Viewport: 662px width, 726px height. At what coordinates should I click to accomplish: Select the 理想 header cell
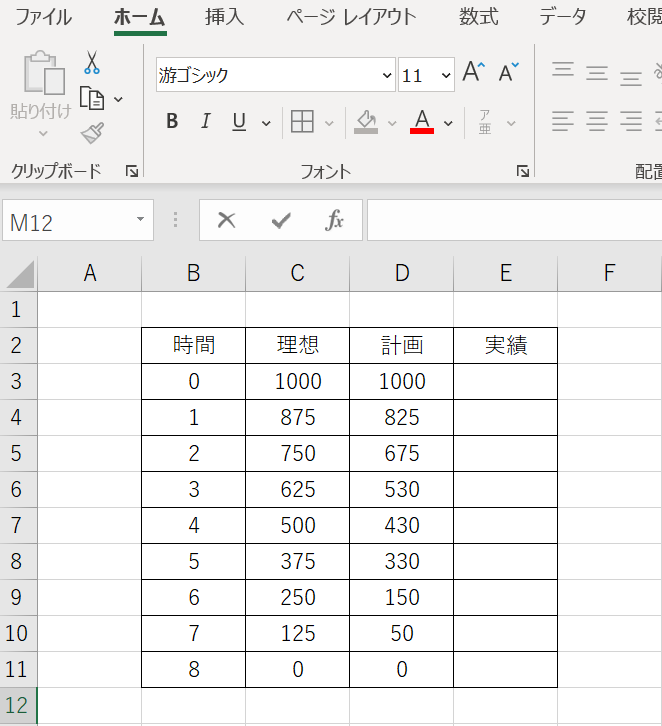pos(297,345)
